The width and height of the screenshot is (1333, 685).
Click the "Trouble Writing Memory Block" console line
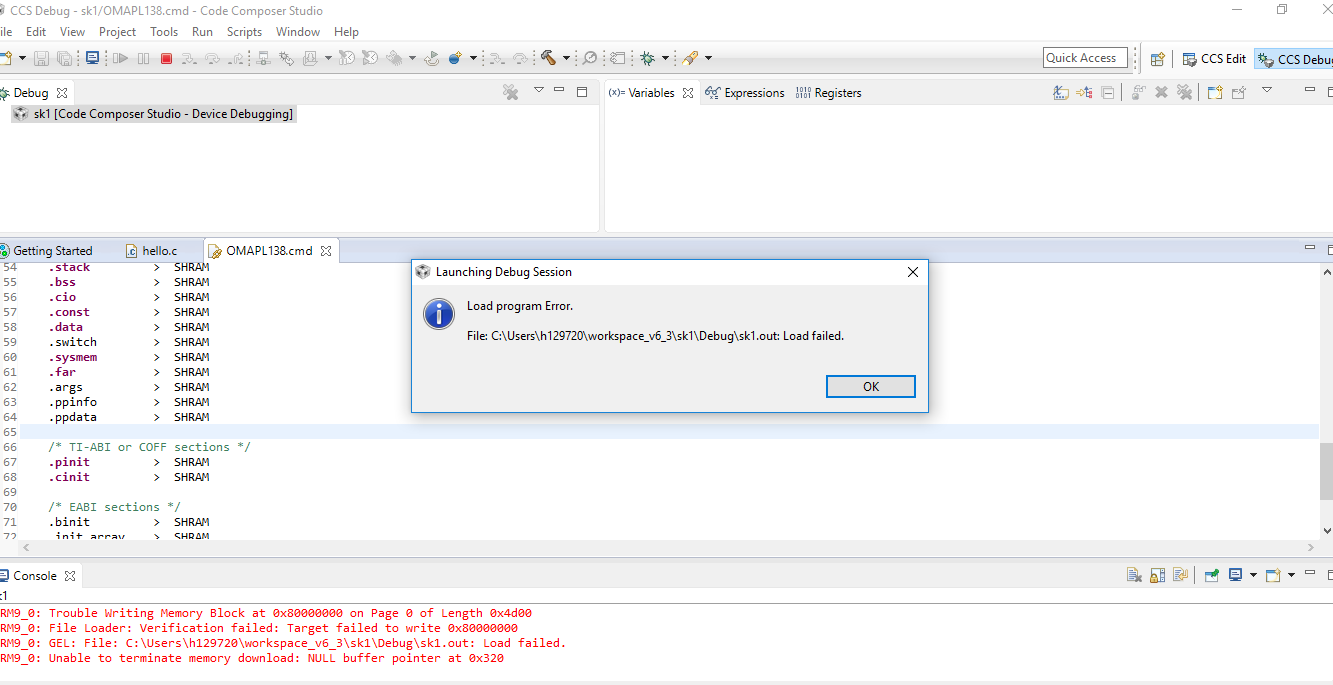pyautogui.click(x=266, y=613)
